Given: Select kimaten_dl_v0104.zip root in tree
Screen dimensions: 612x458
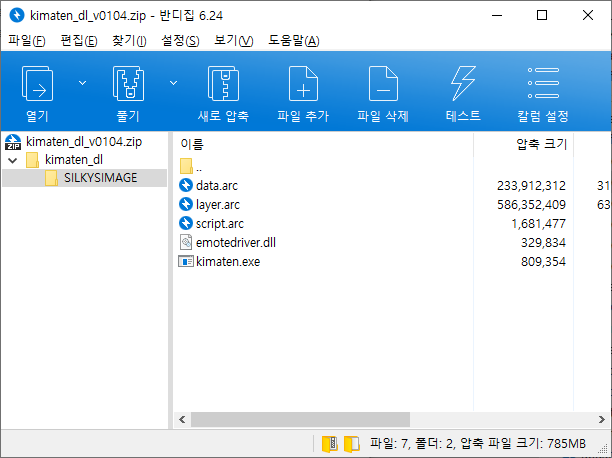Looking at the screenshot, I should click(84, 141).
